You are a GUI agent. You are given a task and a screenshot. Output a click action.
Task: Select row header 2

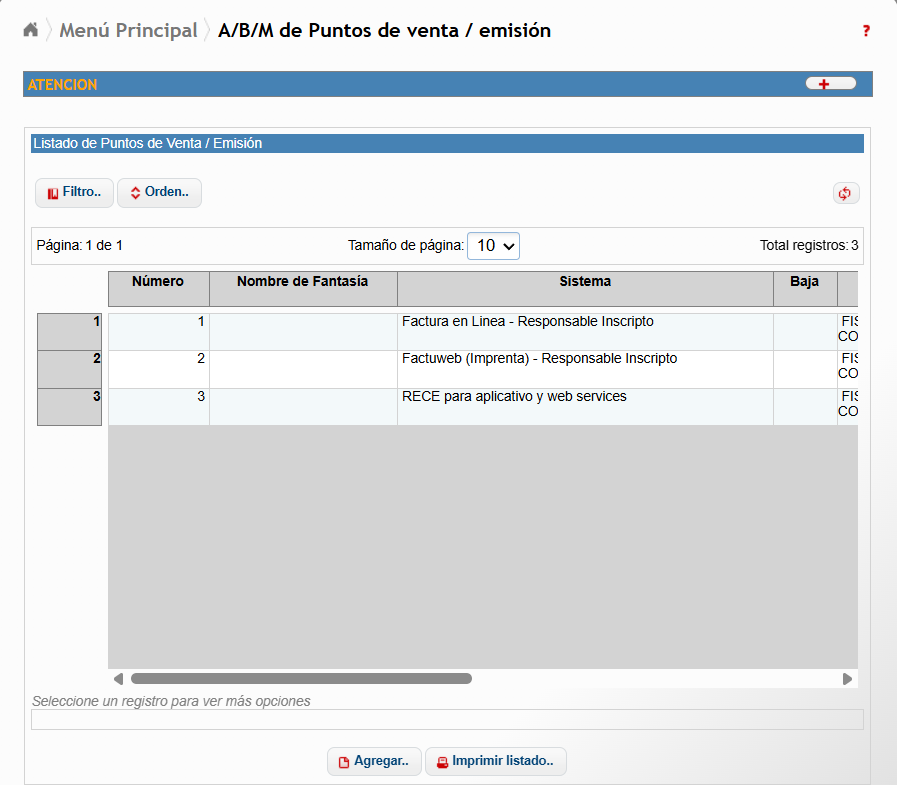[x=69, y=369]
